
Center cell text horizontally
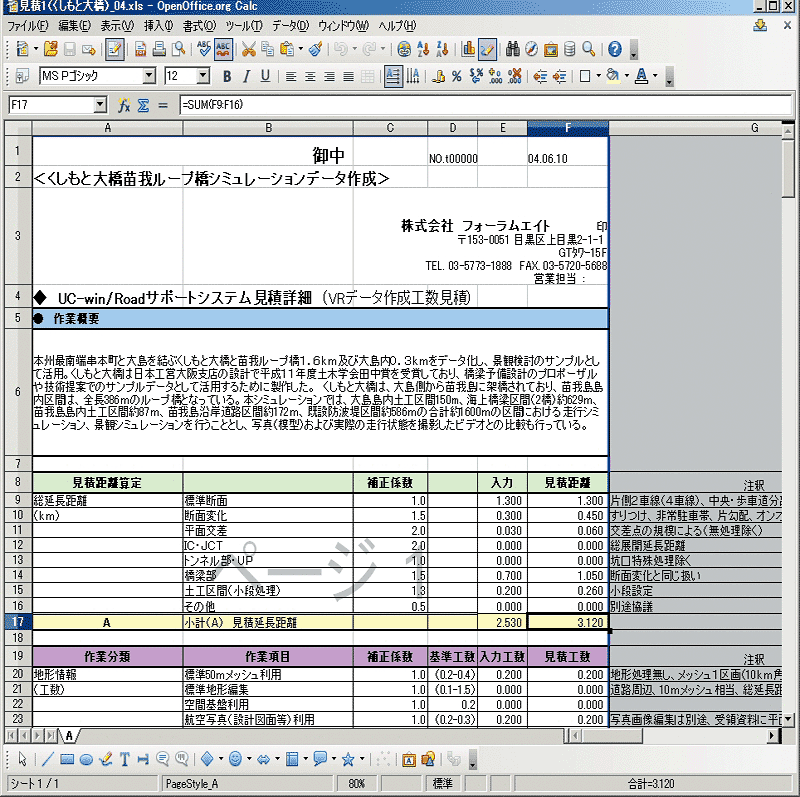tap(310, 77)
